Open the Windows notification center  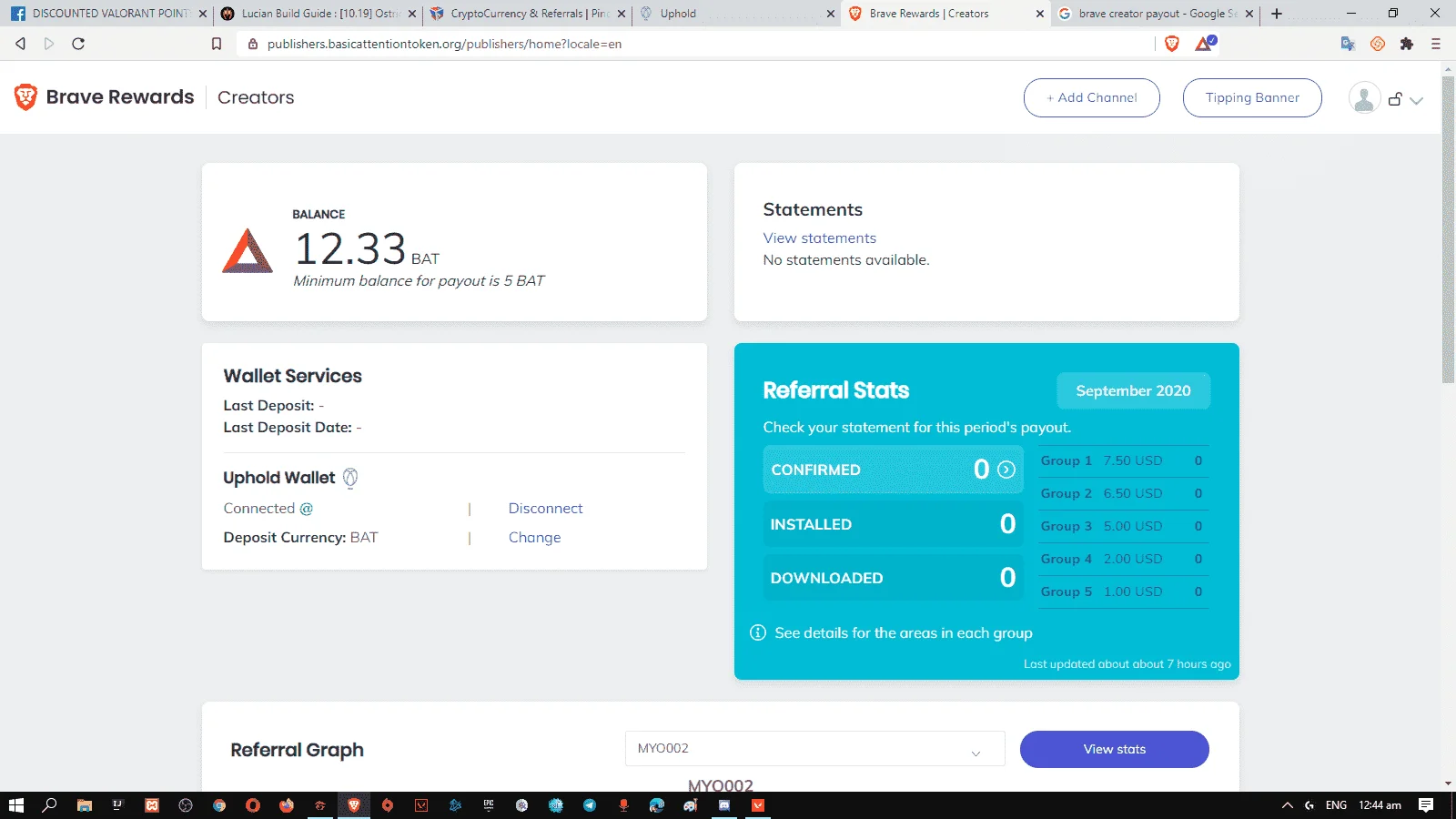coord(1426,805)
